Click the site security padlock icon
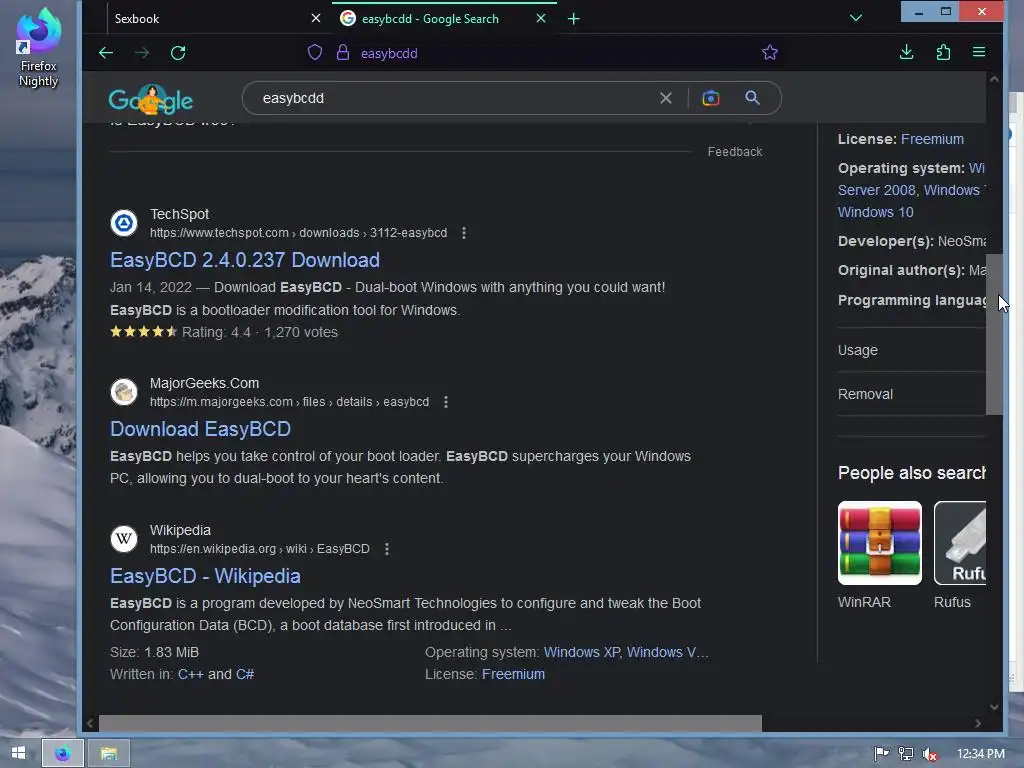1024x768 pixels. pyautogui.click(x=343, y=53)
